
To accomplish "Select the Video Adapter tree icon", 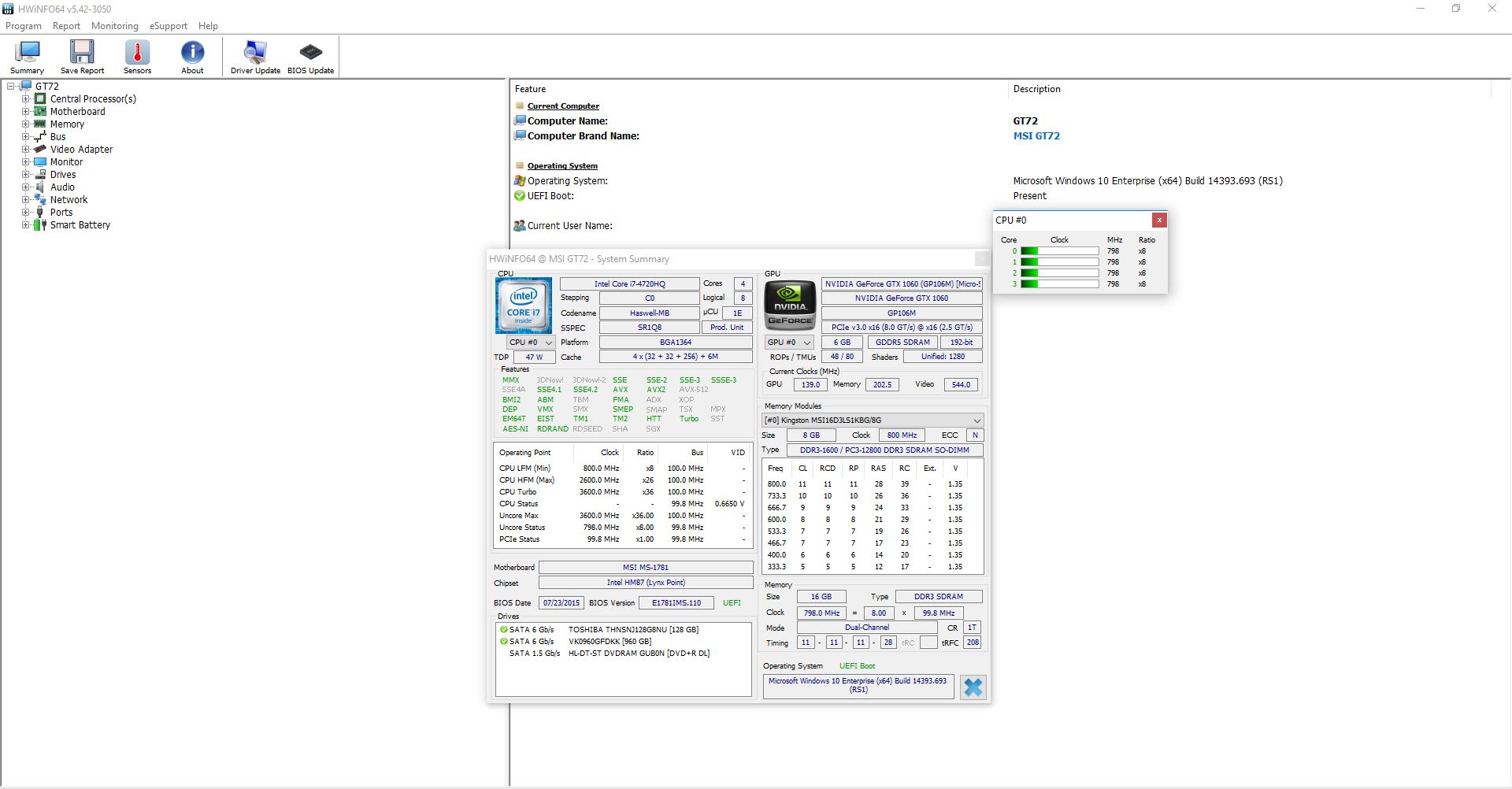I will tap(40, 150).
